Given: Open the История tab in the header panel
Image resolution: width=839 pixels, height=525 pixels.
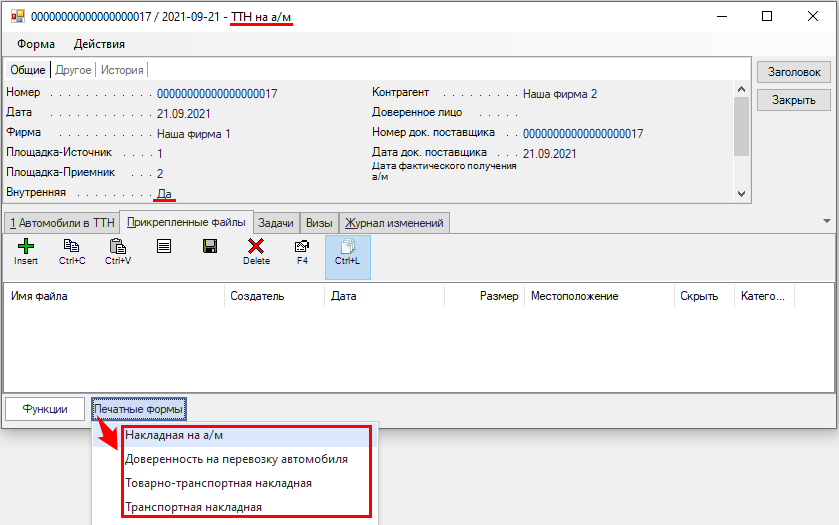Looking at the screenshot, I should [x=121, y=70].
